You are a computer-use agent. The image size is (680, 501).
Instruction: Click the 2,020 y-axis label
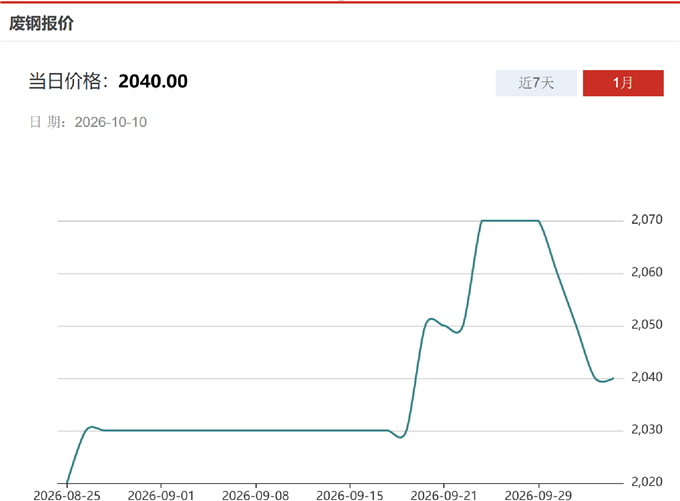[647, 481]
